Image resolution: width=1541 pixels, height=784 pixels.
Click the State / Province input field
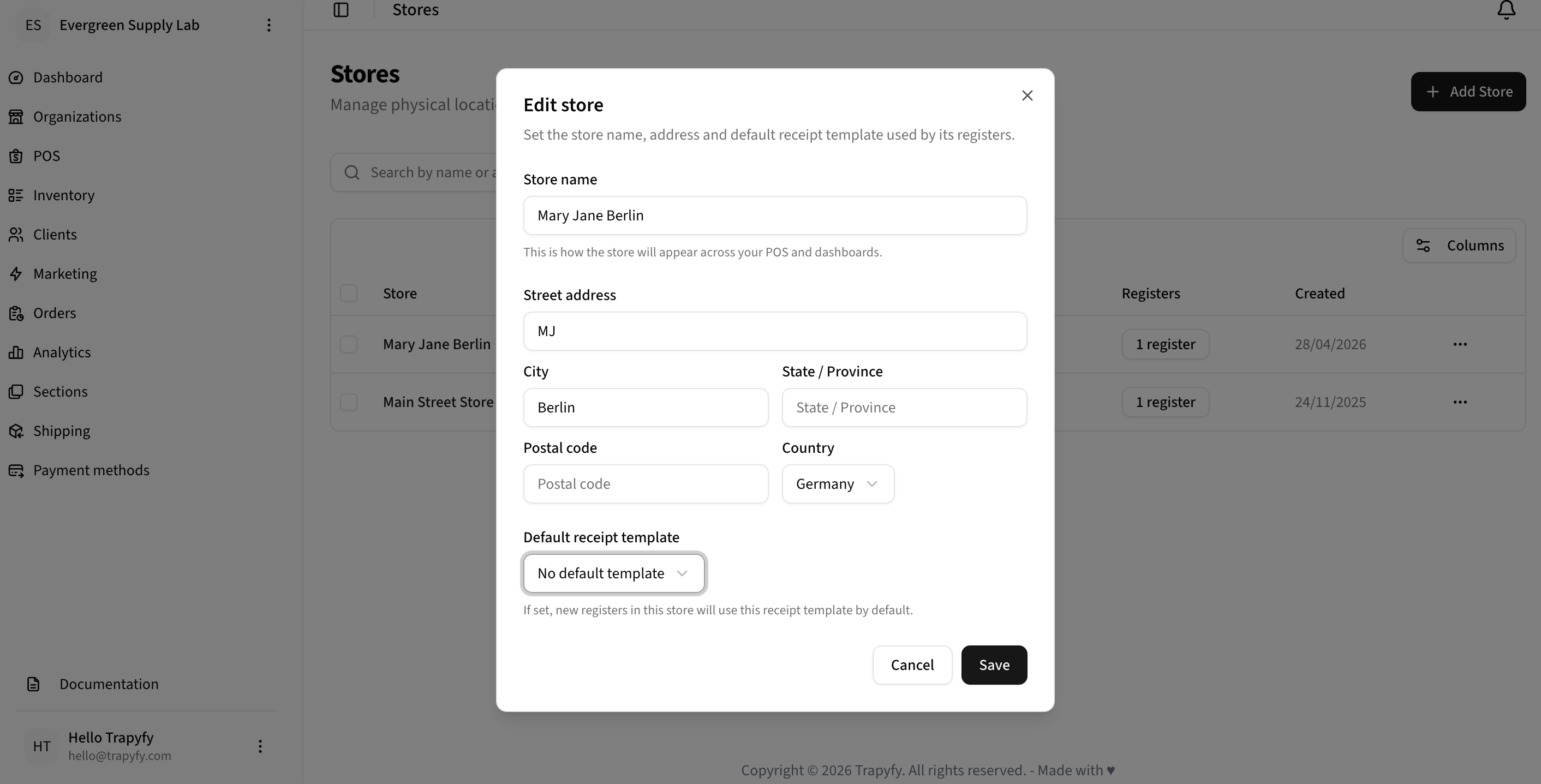tap(904, 408)
